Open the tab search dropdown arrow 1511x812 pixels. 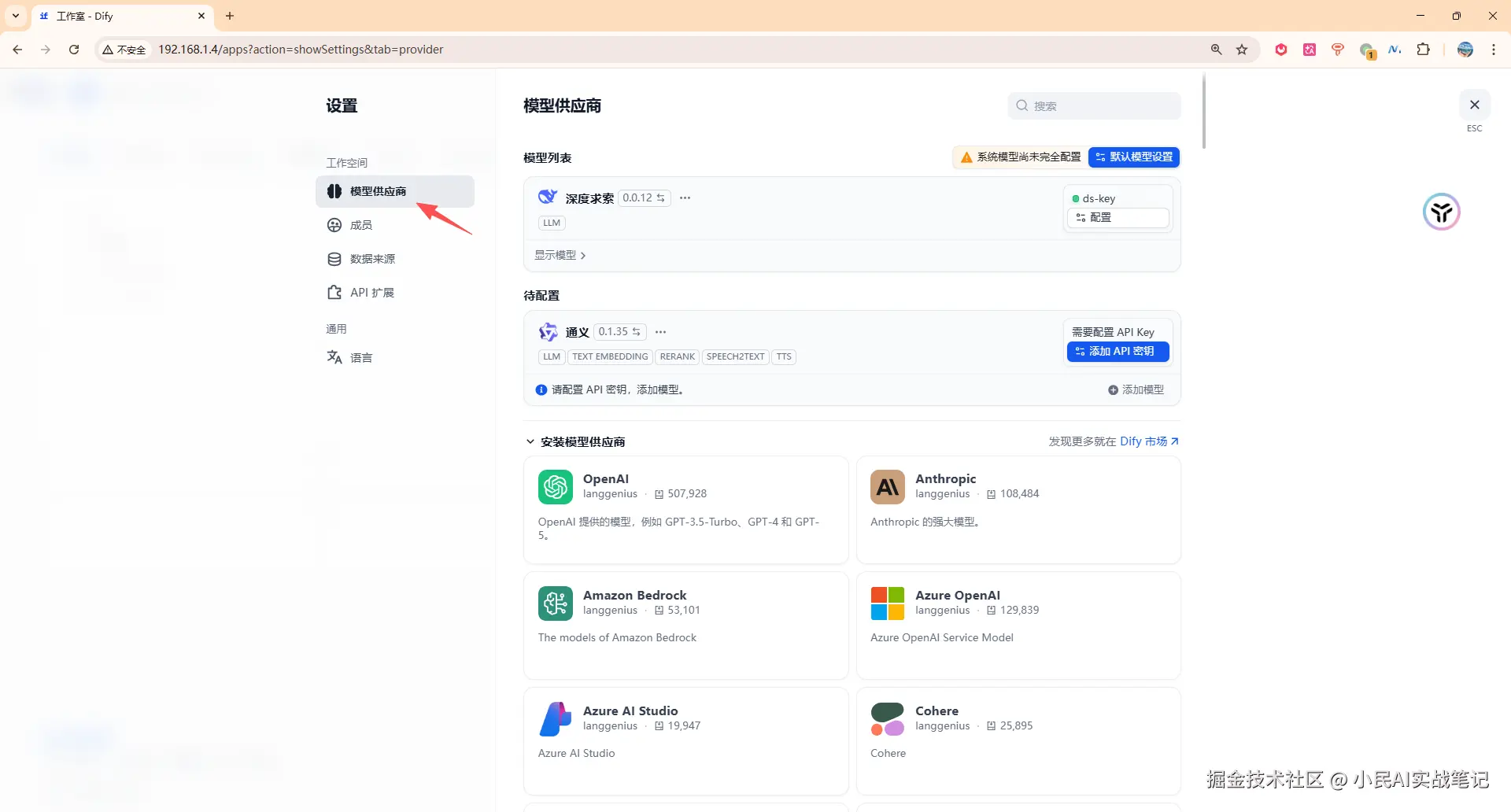click(16, 16)
